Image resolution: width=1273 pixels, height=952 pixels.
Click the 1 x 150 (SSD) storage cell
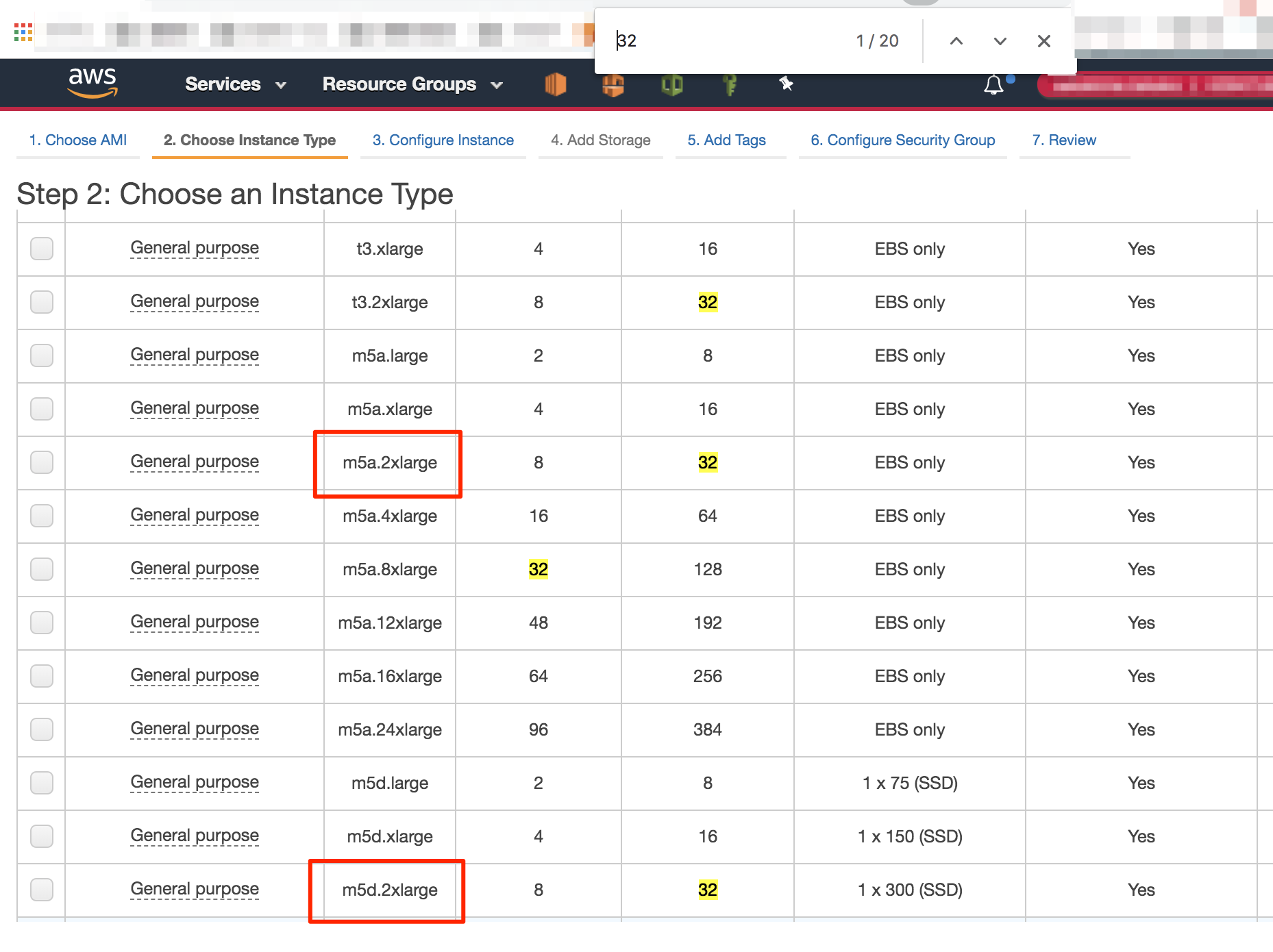(x=910, y=837)
